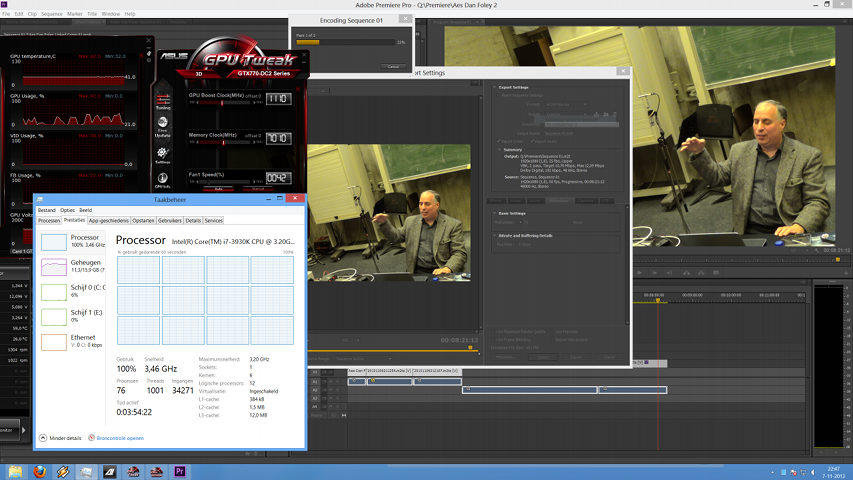Cancel the Encoding Sequence 01 job
The image size is (853, 480).
coord(393,67)
